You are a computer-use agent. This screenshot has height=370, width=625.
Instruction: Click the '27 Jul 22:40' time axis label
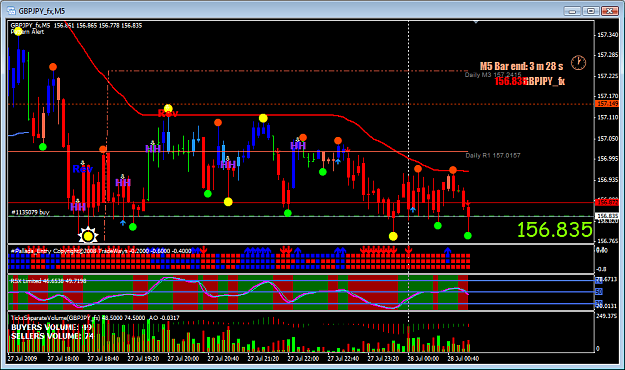click(343, 358)
